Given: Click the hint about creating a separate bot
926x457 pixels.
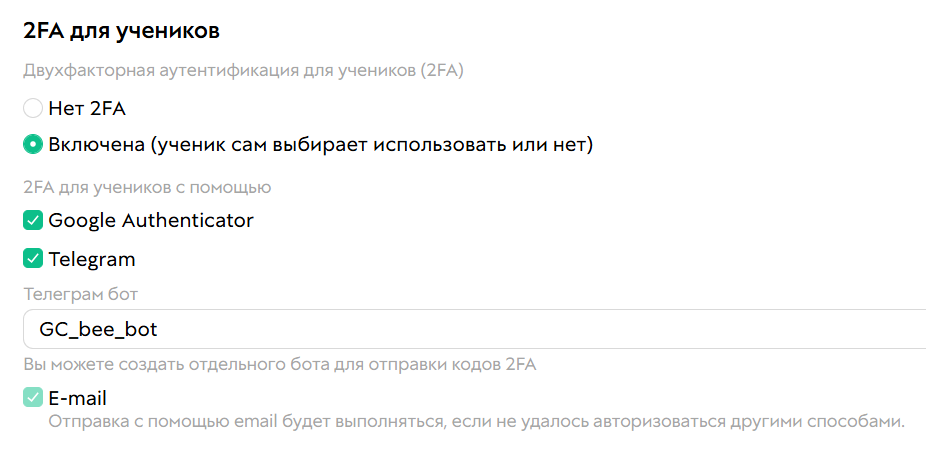Looking at the screenshot, I should click(x=280, y=364).
